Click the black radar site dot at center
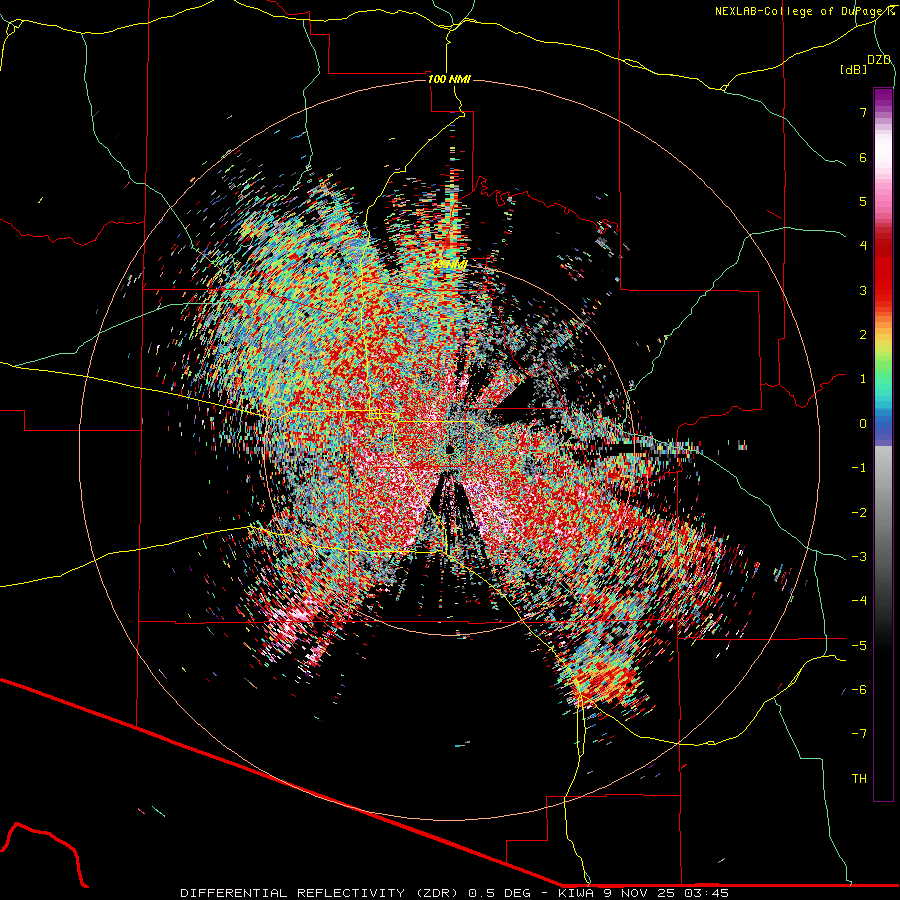 (x=449, y=449)
